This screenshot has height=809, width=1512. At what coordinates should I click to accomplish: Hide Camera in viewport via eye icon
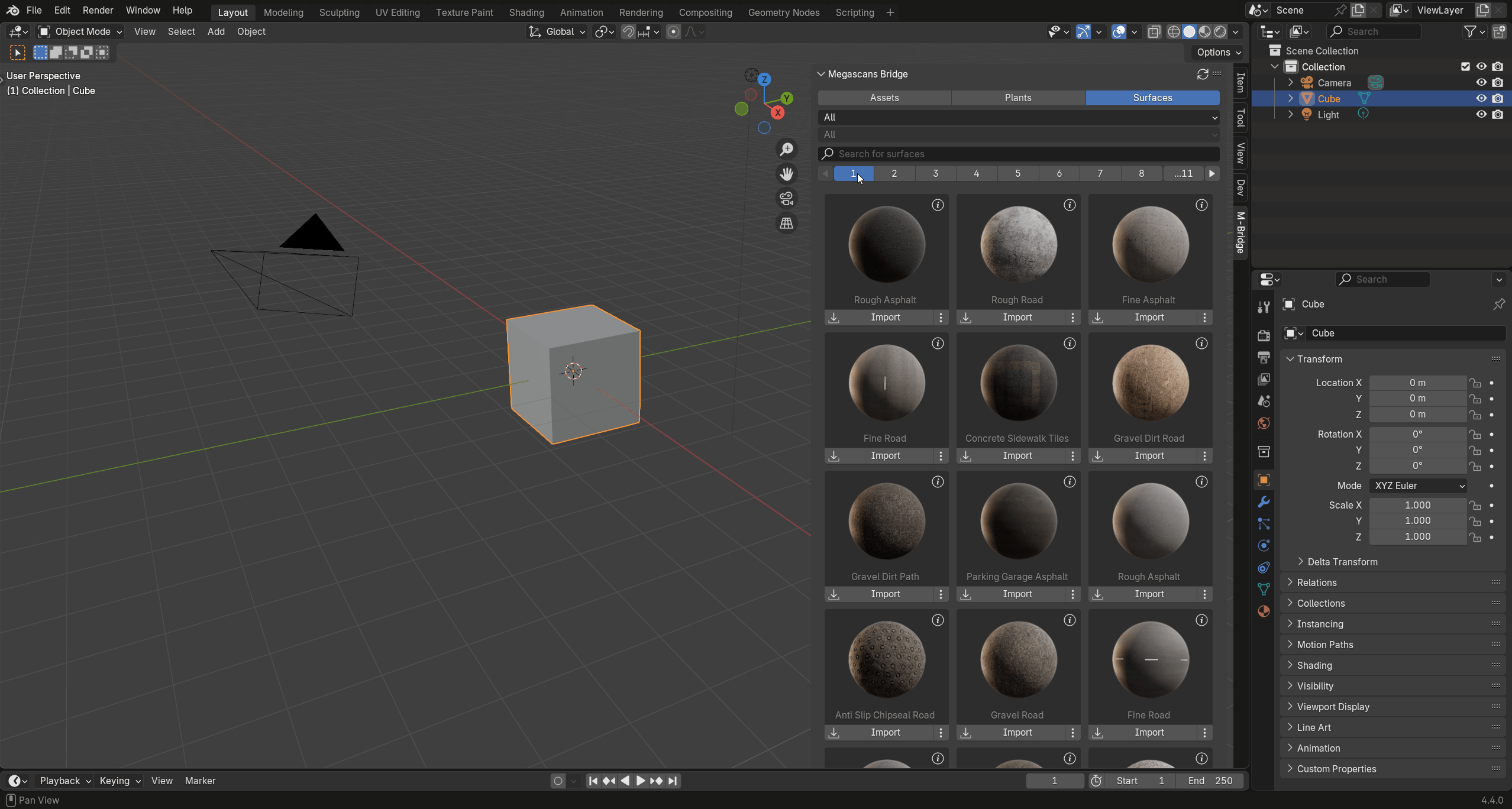pos(1481,83)
